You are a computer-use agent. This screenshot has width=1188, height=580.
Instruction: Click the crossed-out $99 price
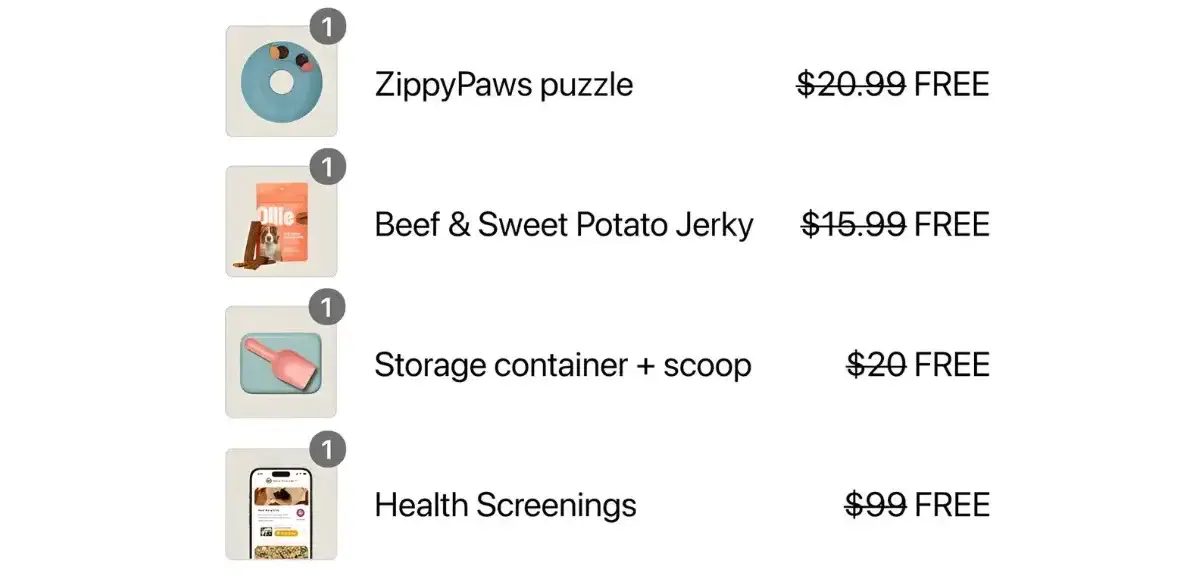click(x=876, y=504)
